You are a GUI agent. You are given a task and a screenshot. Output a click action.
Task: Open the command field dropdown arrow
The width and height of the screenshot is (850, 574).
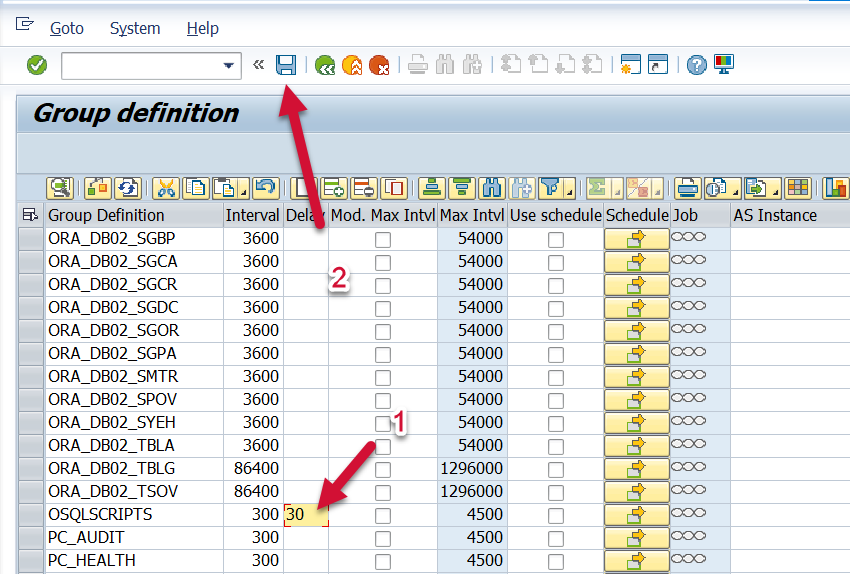[228, 66]
